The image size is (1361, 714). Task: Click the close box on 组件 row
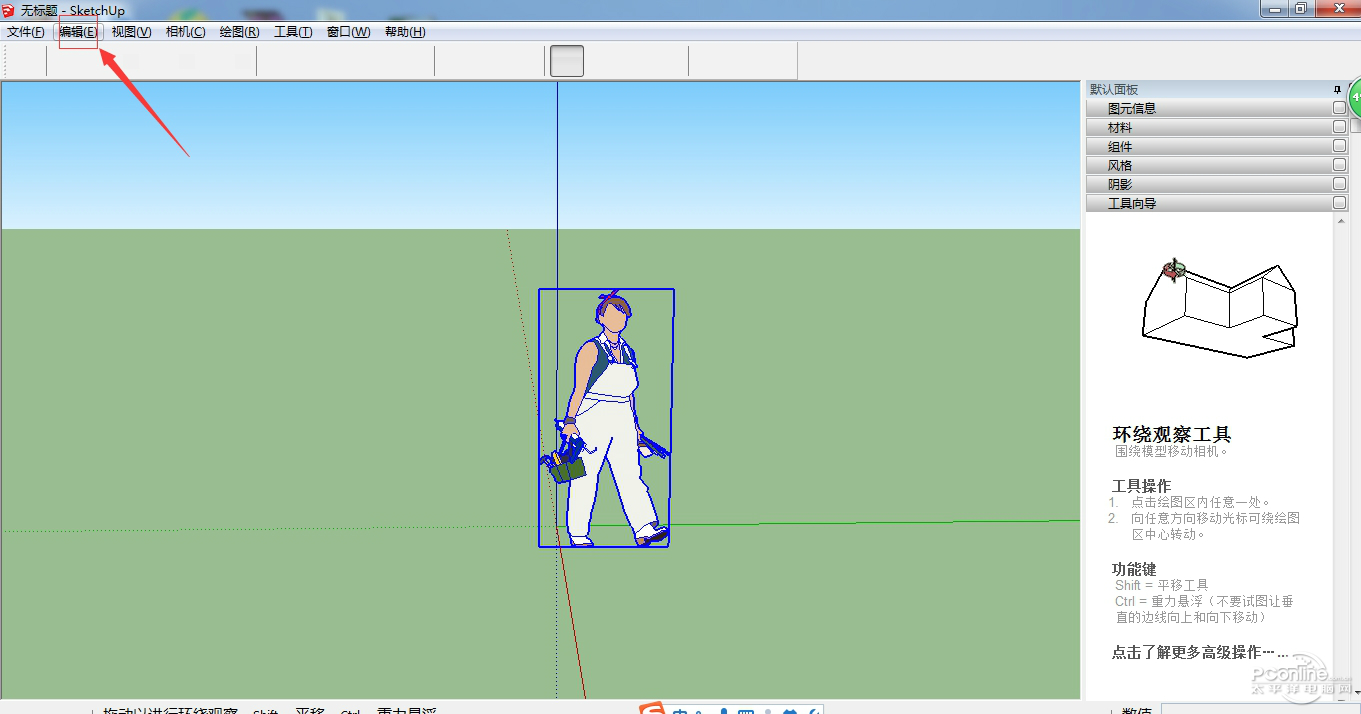pos(1339,146)
